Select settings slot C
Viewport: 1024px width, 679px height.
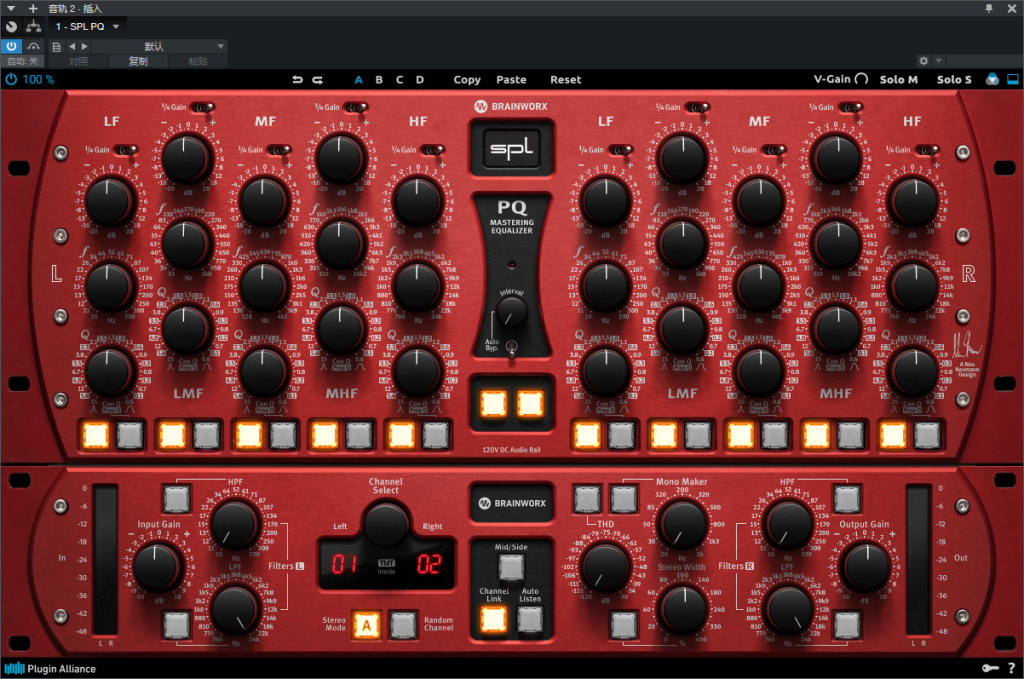[x=400, y=80]
